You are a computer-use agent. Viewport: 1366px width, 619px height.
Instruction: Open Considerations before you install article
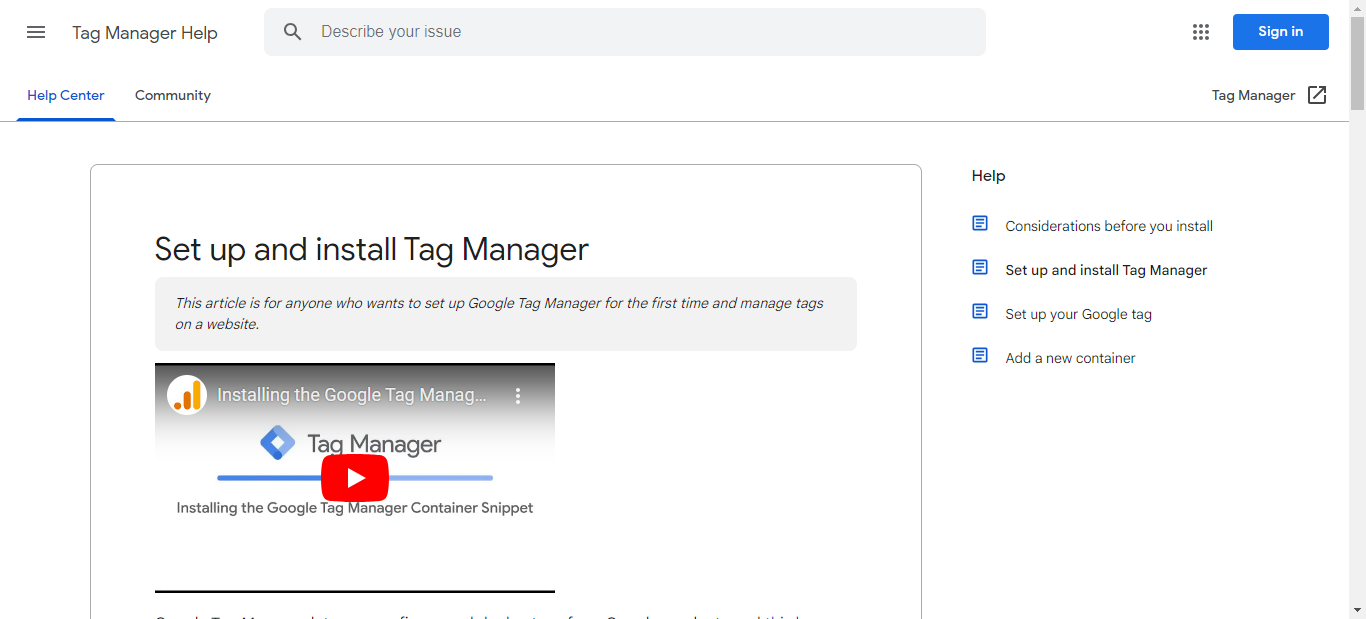point(1109,226)
